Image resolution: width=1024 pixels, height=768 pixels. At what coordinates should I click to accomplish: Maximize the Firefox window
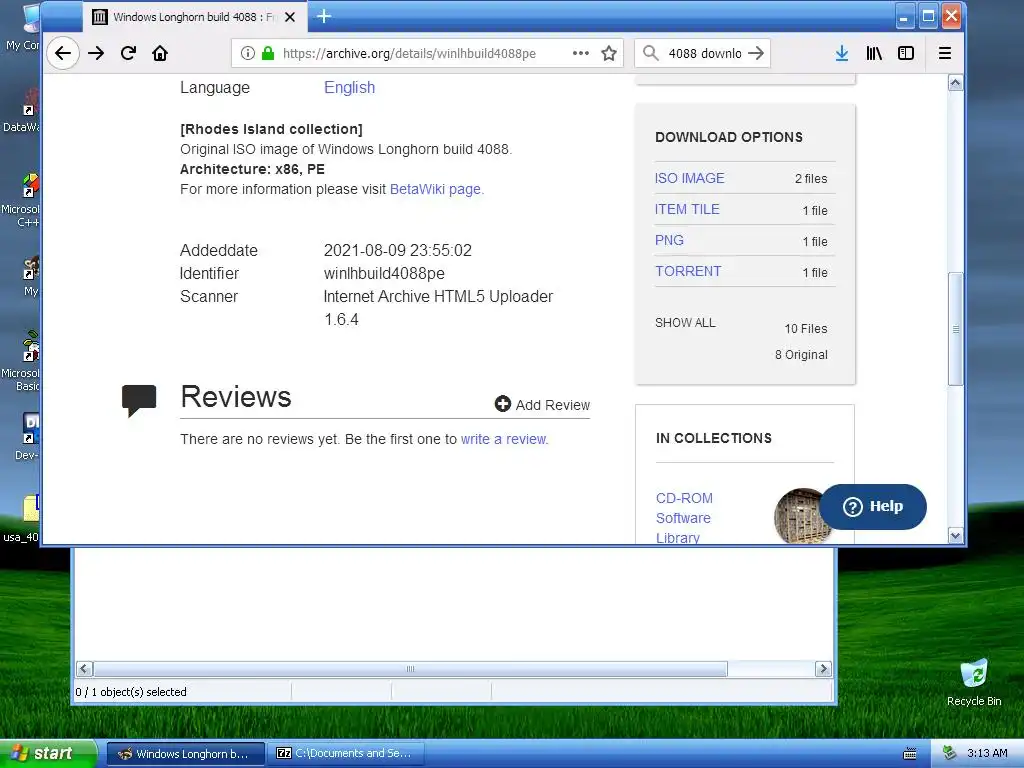coord(928,16)
